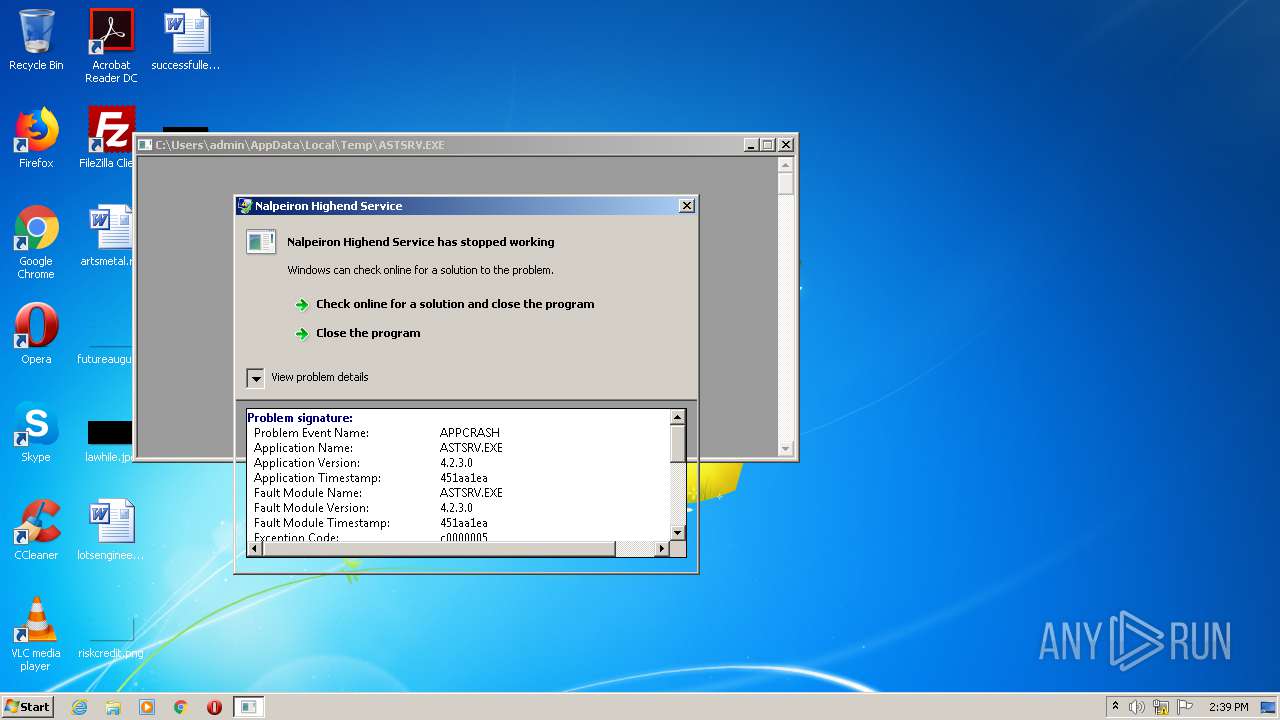Viewport: 1280px width, 720px height.
Task: Select the lawhile.jpg desktop file
Action: [x=110, y=440]
